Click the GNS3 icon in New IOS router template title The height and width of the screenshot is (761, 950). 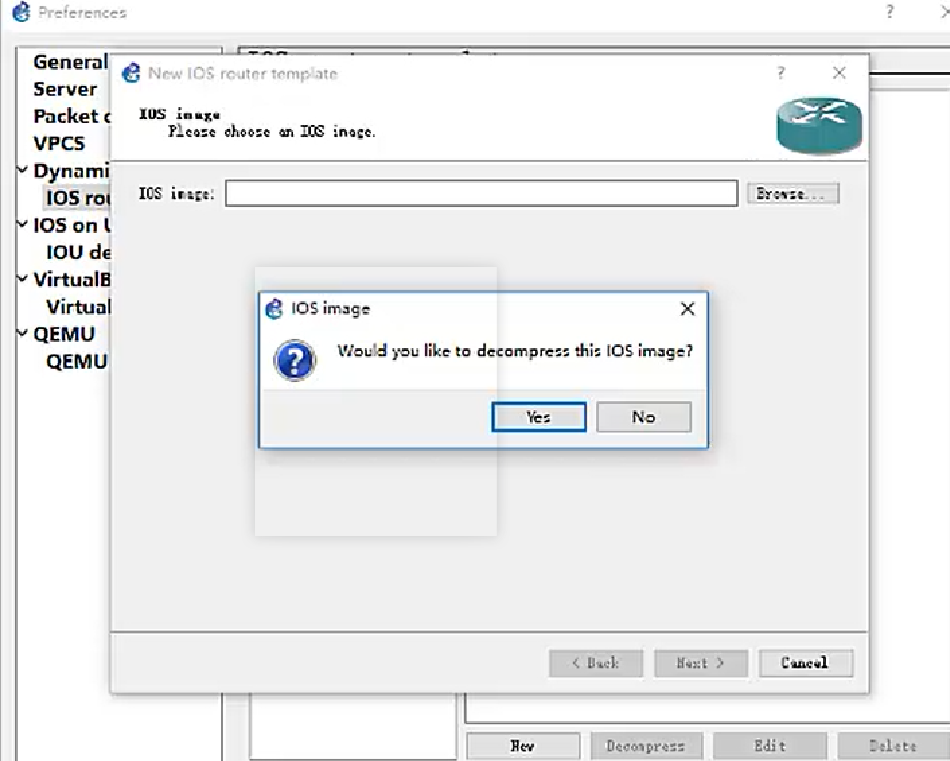(131, 73)
